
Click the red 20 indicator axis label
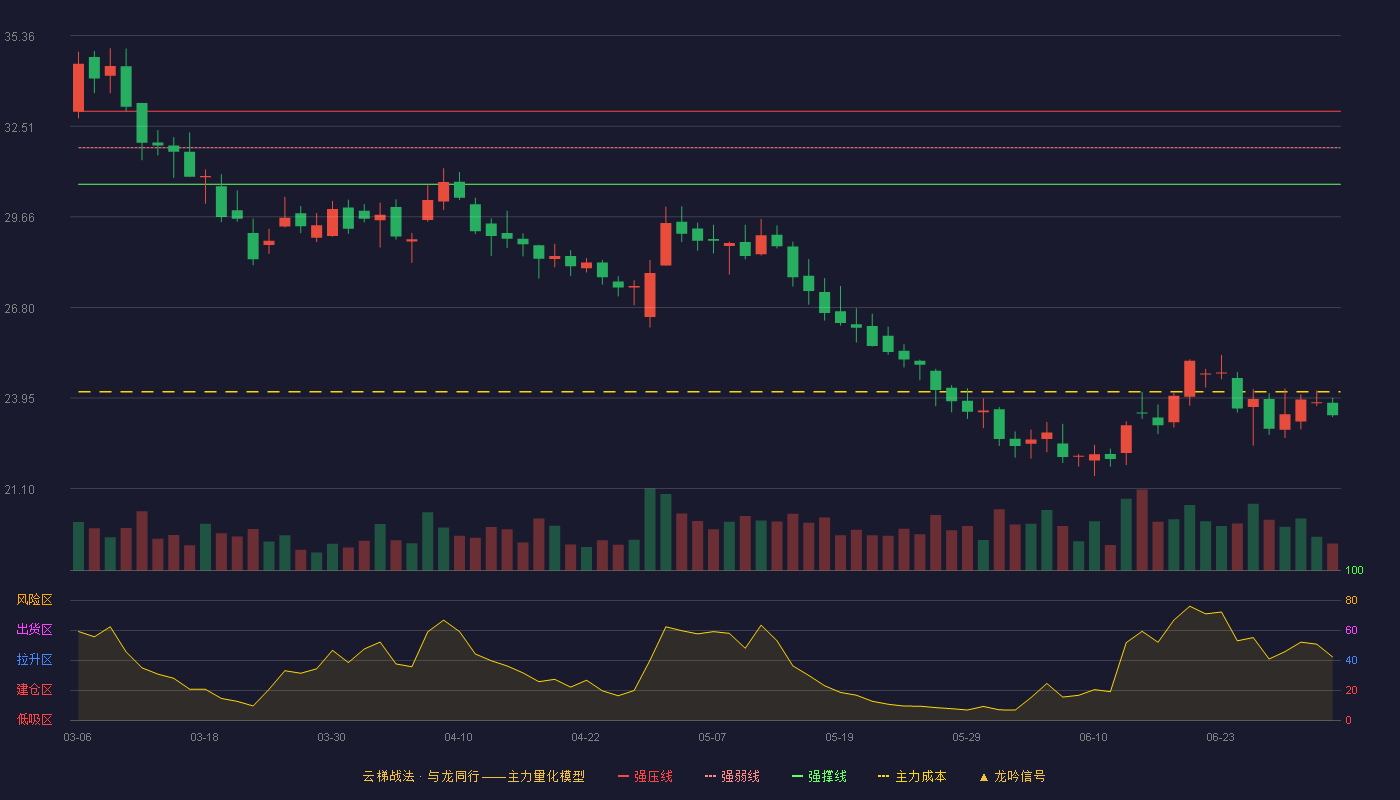point(1351,690)
